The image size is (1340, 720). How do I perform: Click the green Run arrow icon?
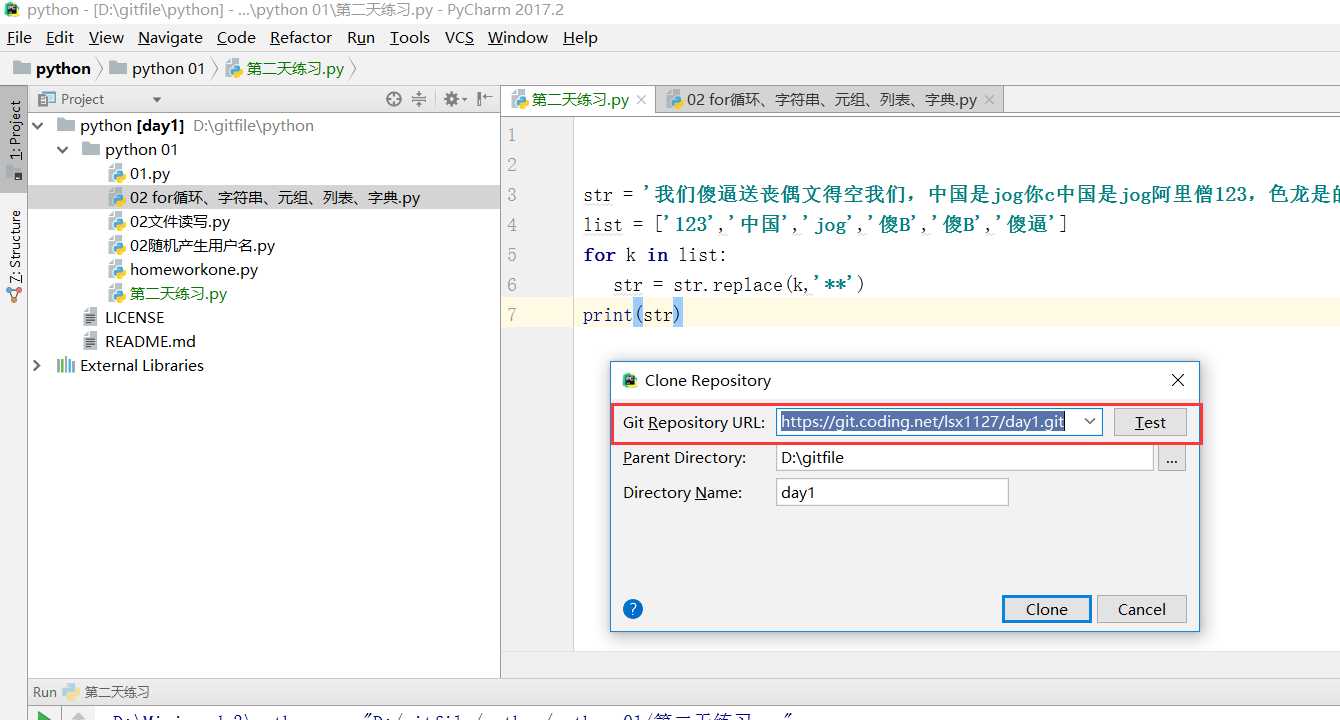pyautogui.click(x=43, y=715)
